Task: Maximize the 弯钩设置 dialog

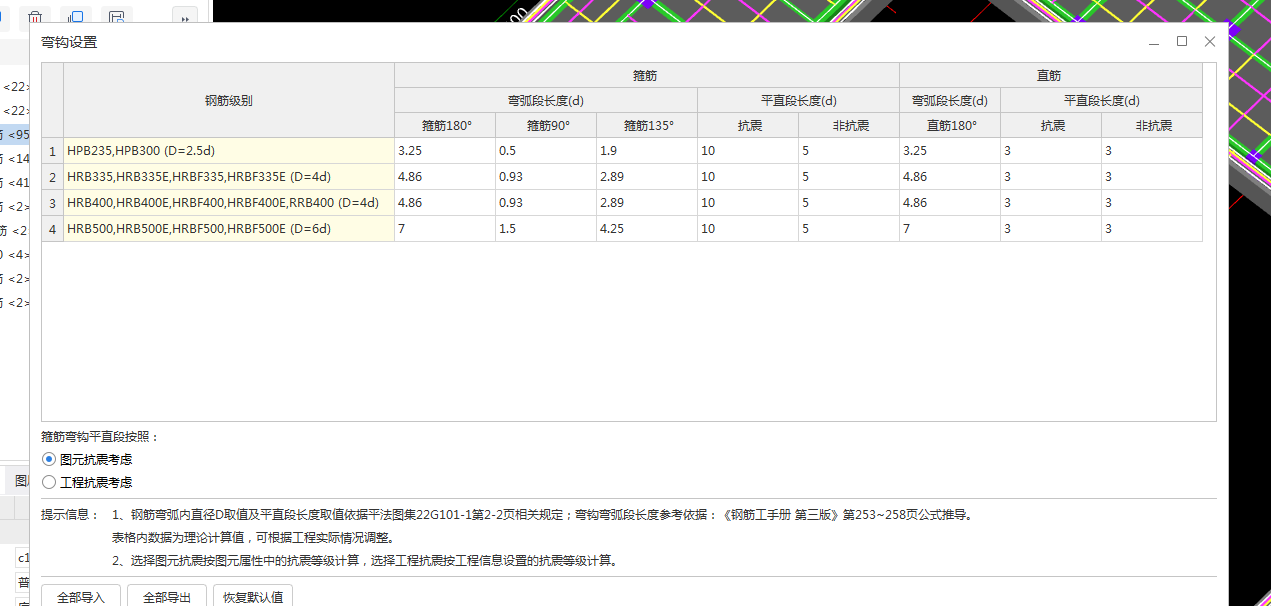Action: [x=1182, y=41]
